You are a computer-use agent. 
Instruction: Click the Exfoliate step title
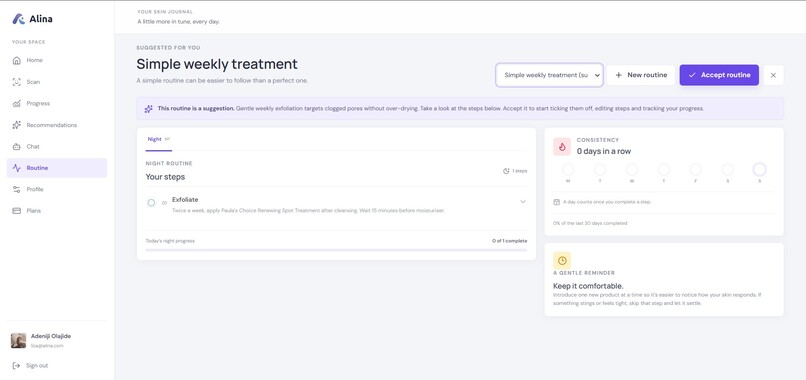(x=185, y=200)
